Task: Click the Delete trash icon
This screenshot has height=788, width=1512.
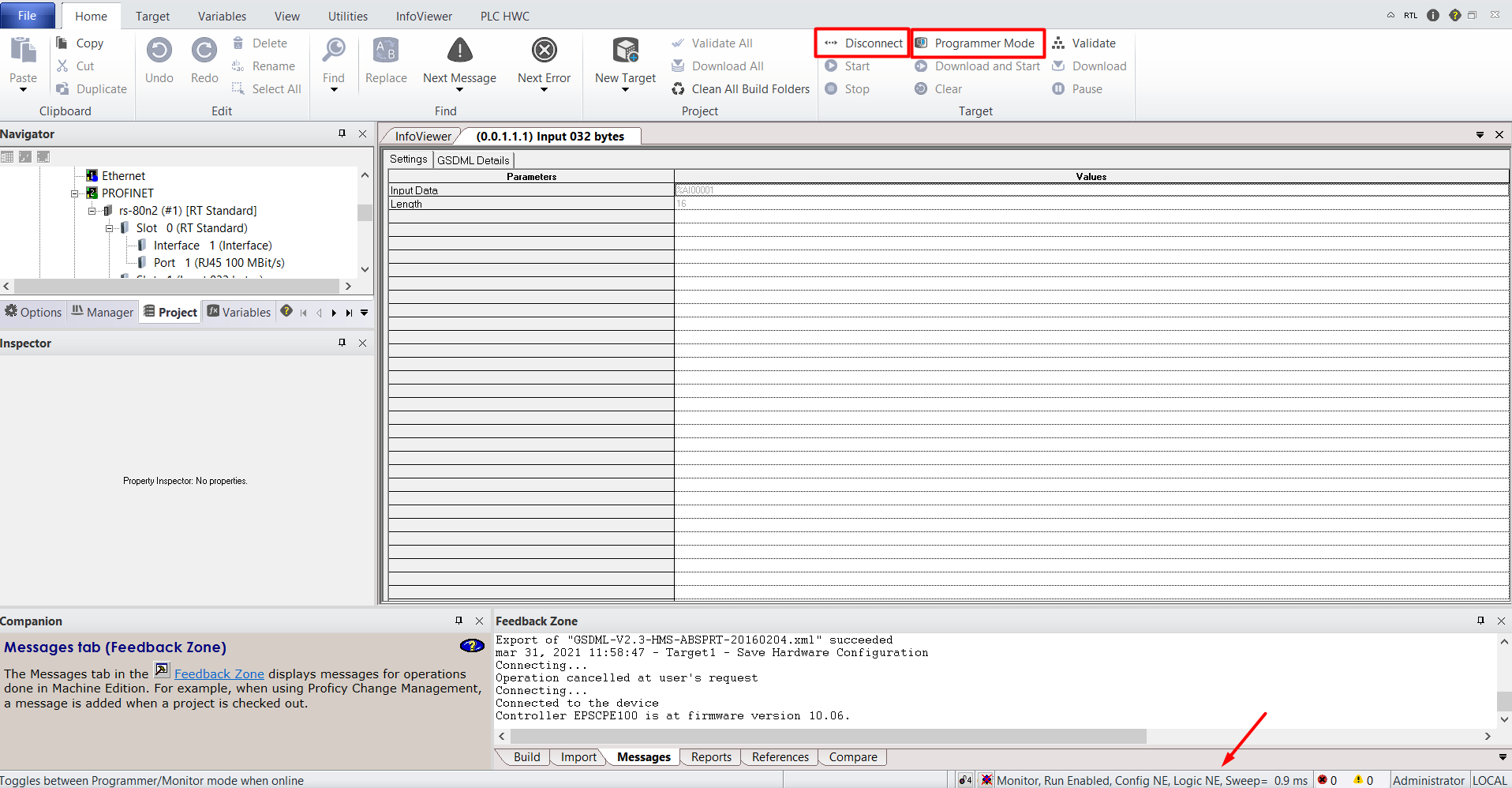Action: tap(238, 43)
